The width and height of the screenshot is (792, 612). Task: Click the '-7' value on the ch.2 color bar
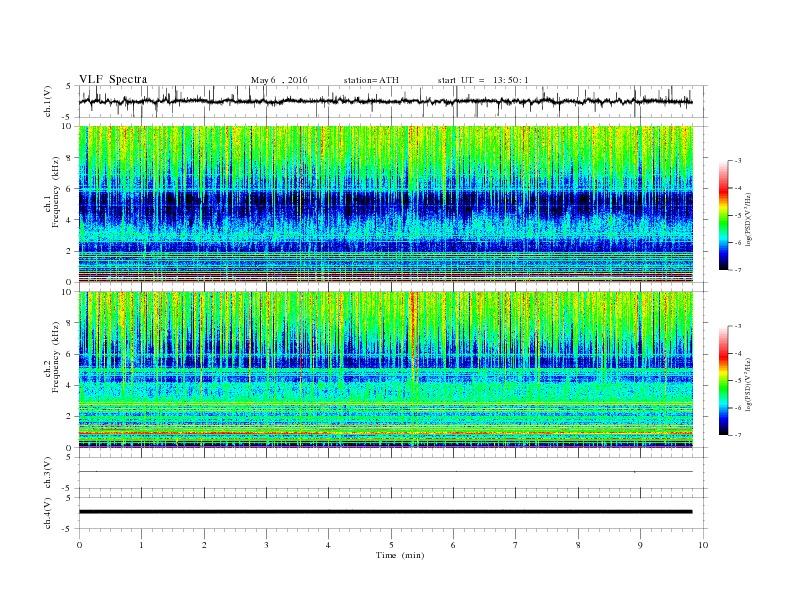[737, 435]
